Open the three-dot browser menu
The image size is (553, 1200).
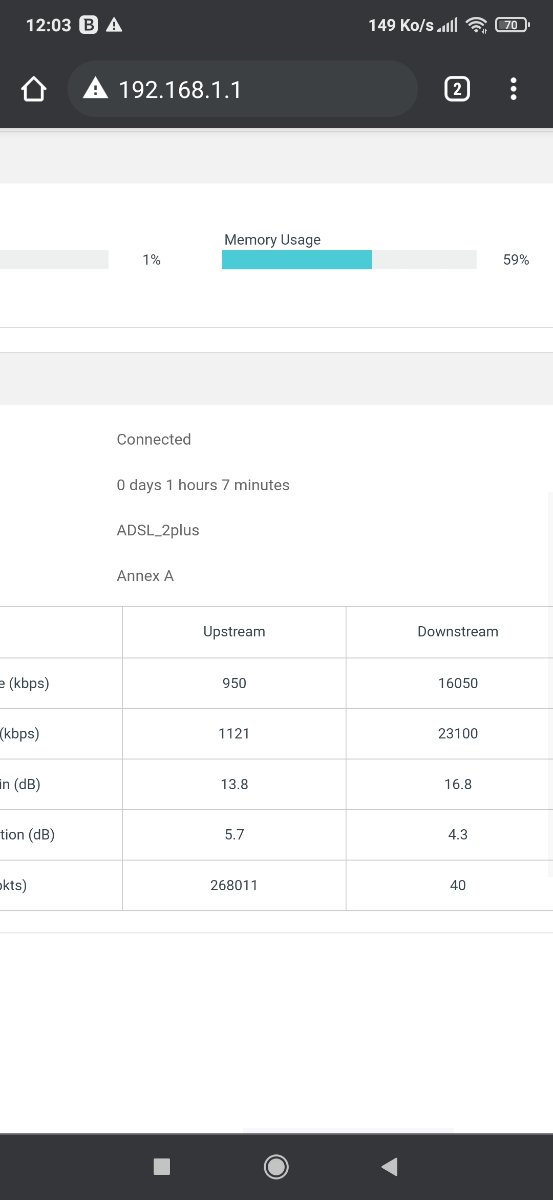coord(513,89)
